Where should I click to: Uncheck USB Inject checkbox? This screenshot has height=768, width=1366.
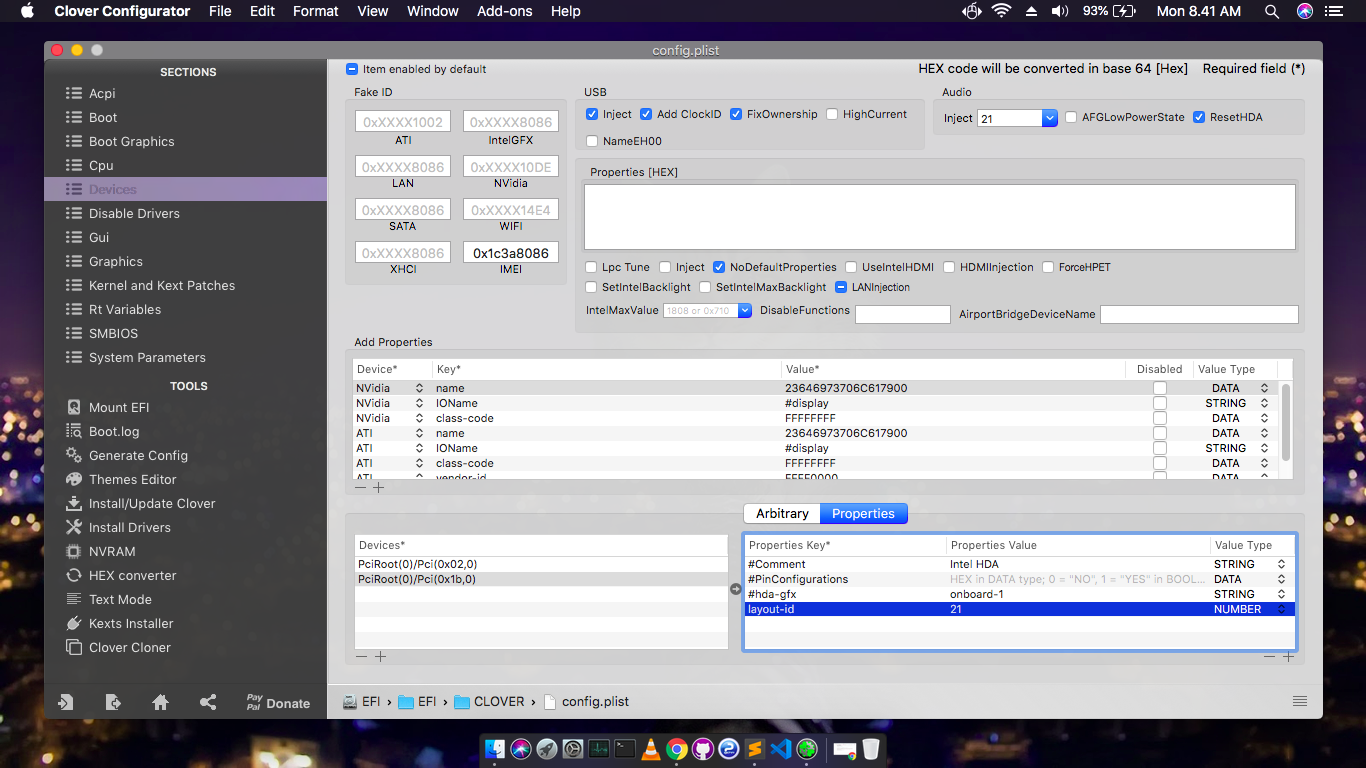click(x=592, y=114)
